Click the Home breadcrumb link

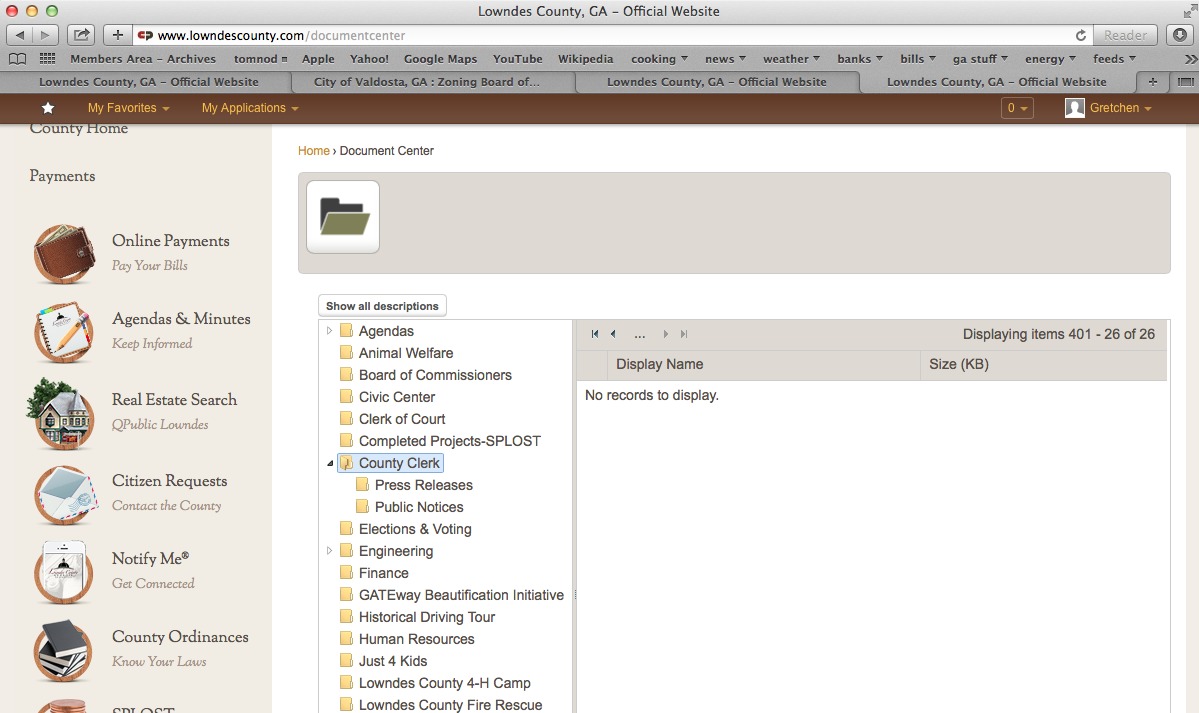click(314, 151)
